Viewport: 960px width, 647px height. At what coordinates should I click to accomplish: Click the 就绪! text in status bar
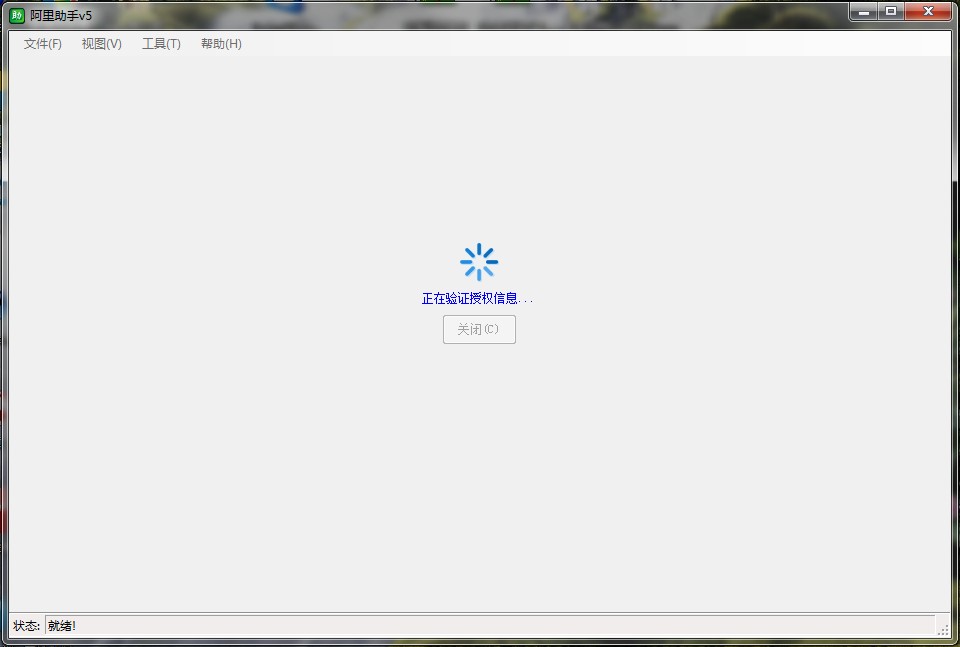pyautogui.click(x=64, y=625)
